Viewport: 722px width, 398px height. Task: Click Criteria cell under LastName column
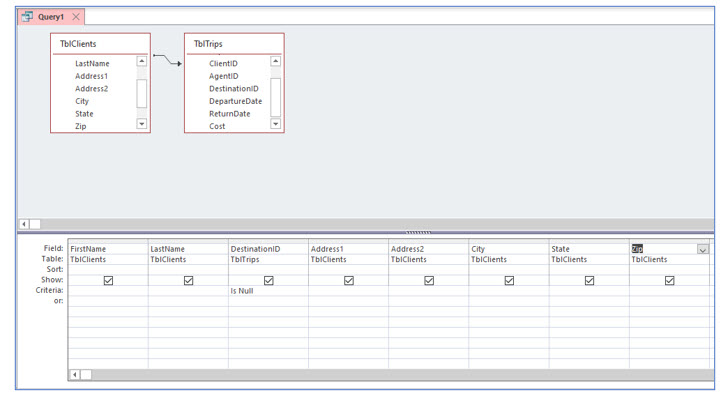click(188, 291)
